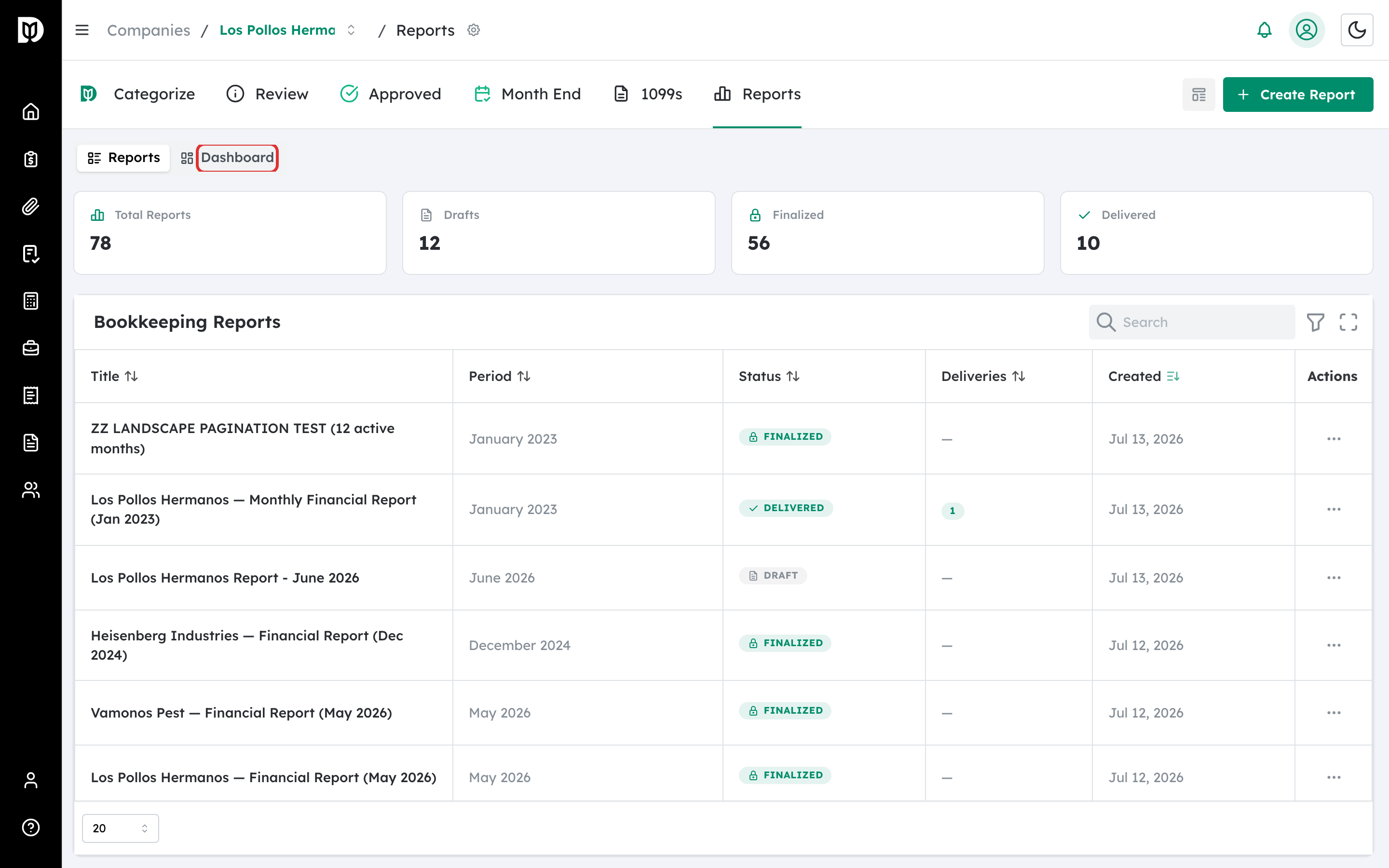This screenshot has width=1389, height=868.
Task: Open the single user sidebar icon
Action: (30, 780)
